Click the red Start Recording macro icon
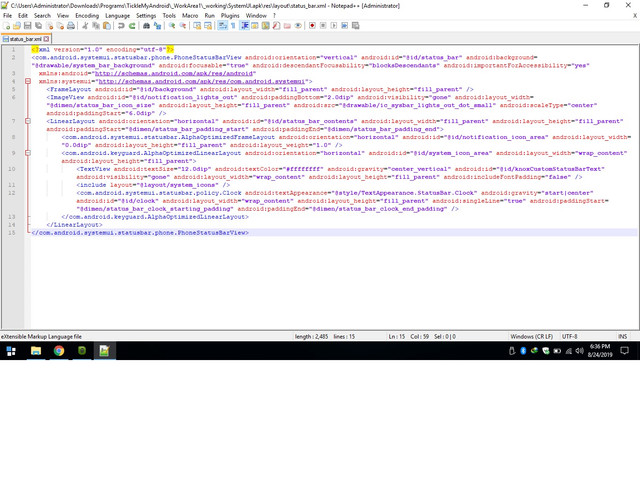640x484 pixels. coord(312,26)
